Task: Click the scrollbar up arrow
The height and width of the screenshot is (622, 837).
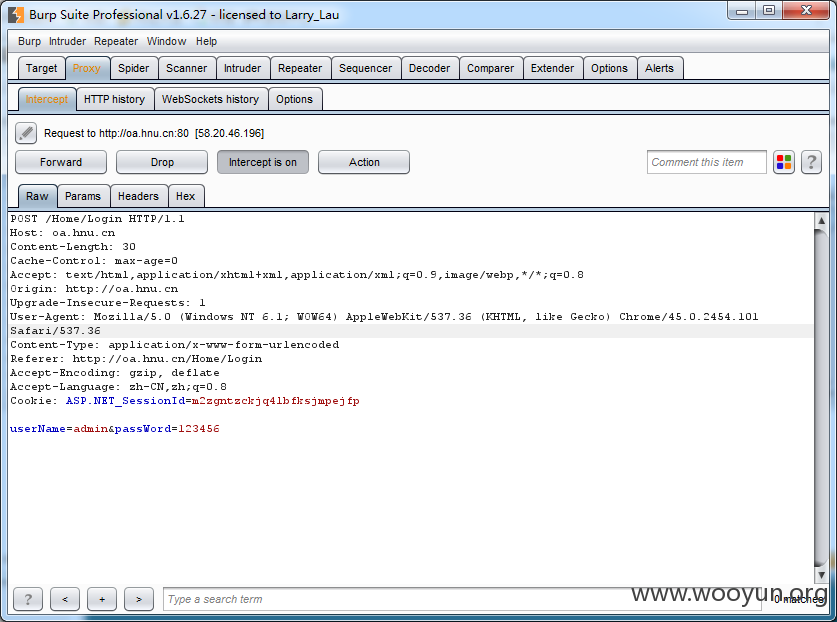Action: click(821, 220)
